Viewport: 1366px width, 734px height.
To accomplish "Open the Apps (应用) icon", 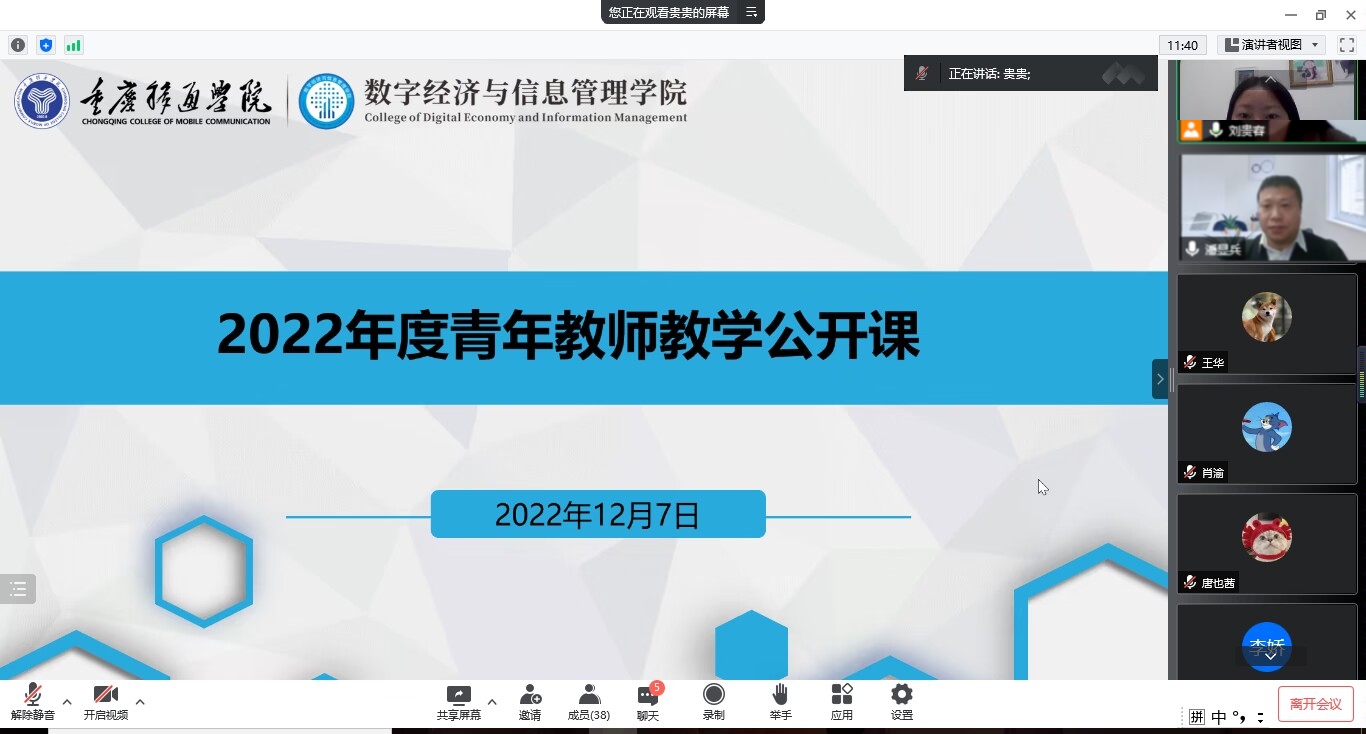I will click(841, 696).
